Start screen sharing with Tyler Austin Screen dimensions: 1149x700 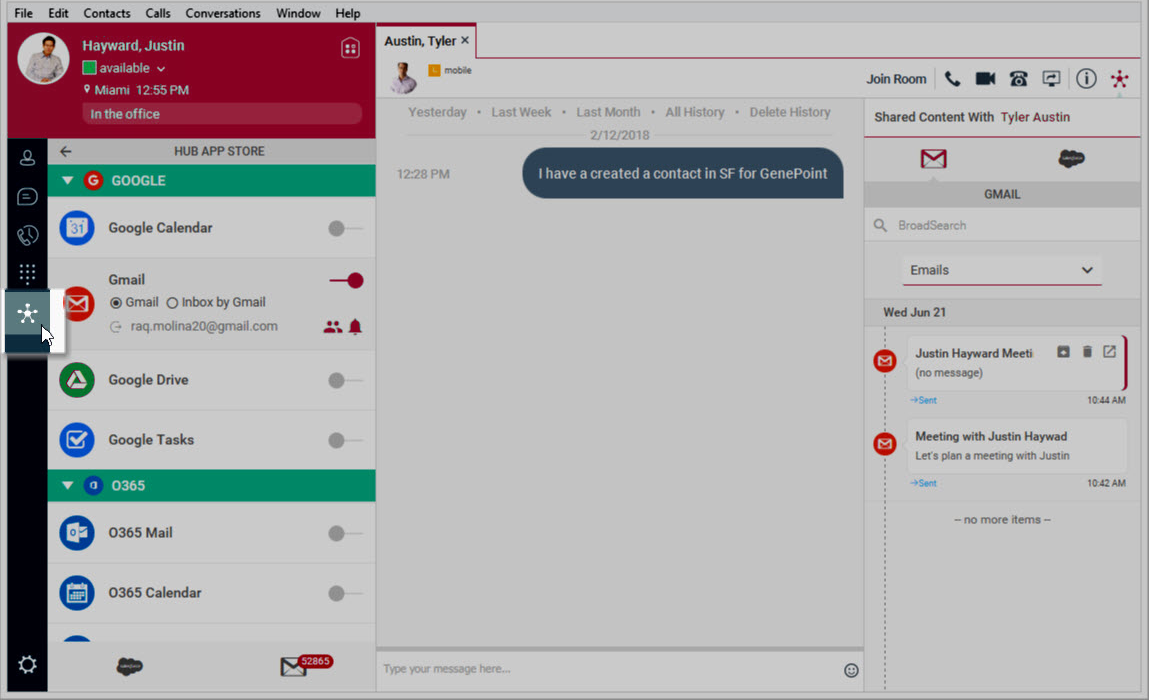[1052, 78]
